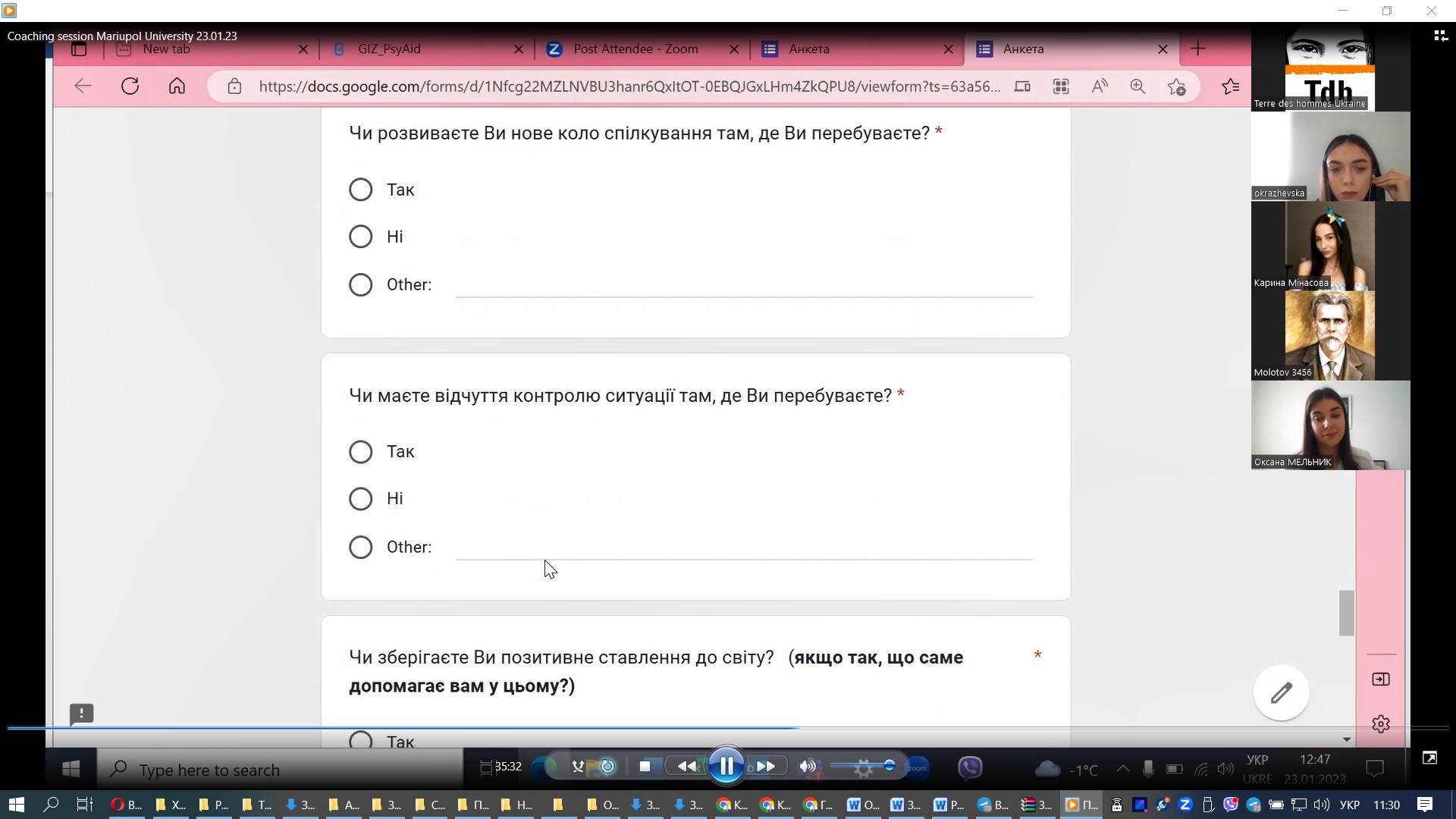Click the media player volume slider
The height and width of the screenshot is (819, 1456).
click(863, 766)
